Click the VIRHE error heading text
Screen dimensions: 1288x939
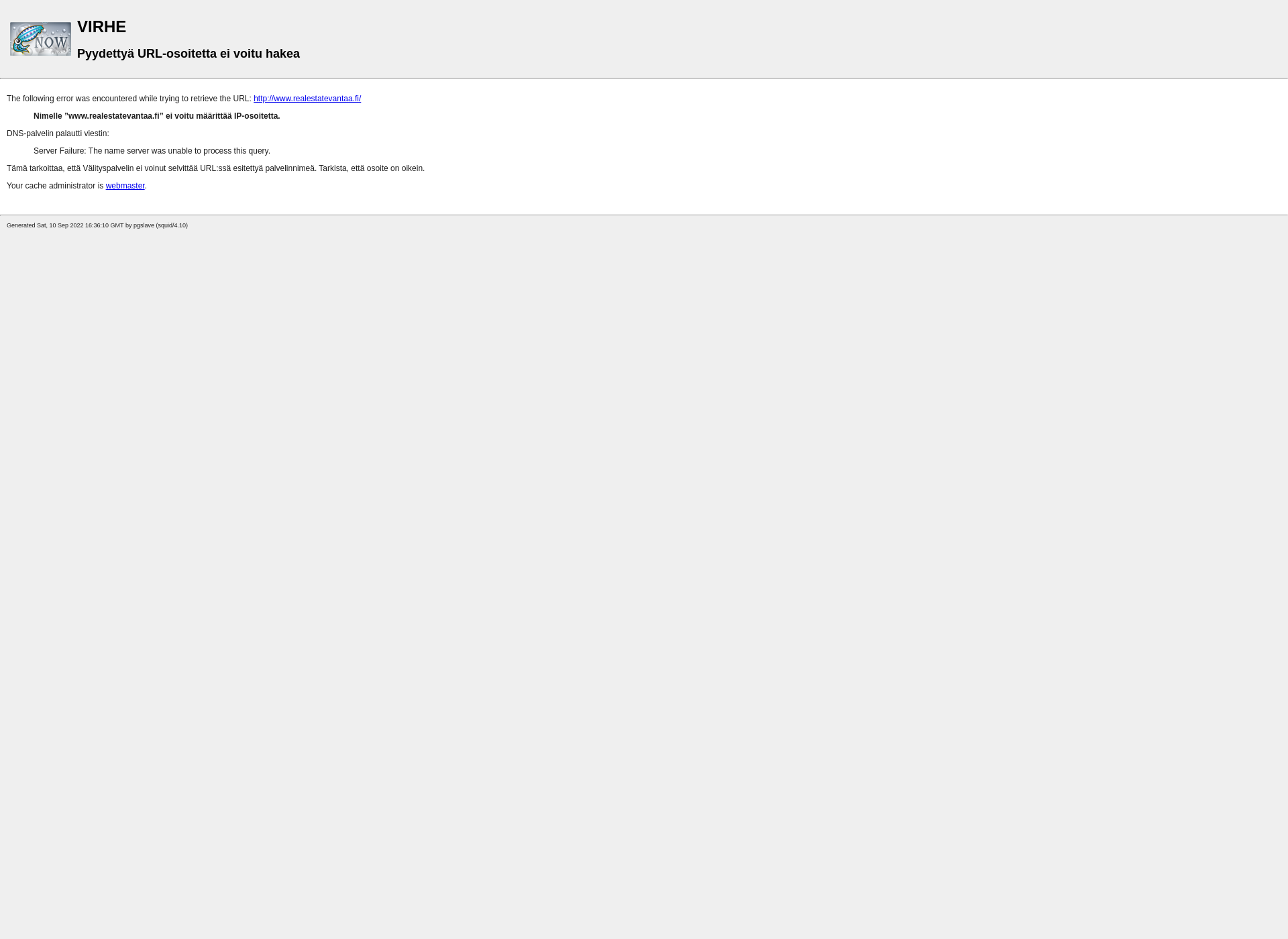[101, 26]
